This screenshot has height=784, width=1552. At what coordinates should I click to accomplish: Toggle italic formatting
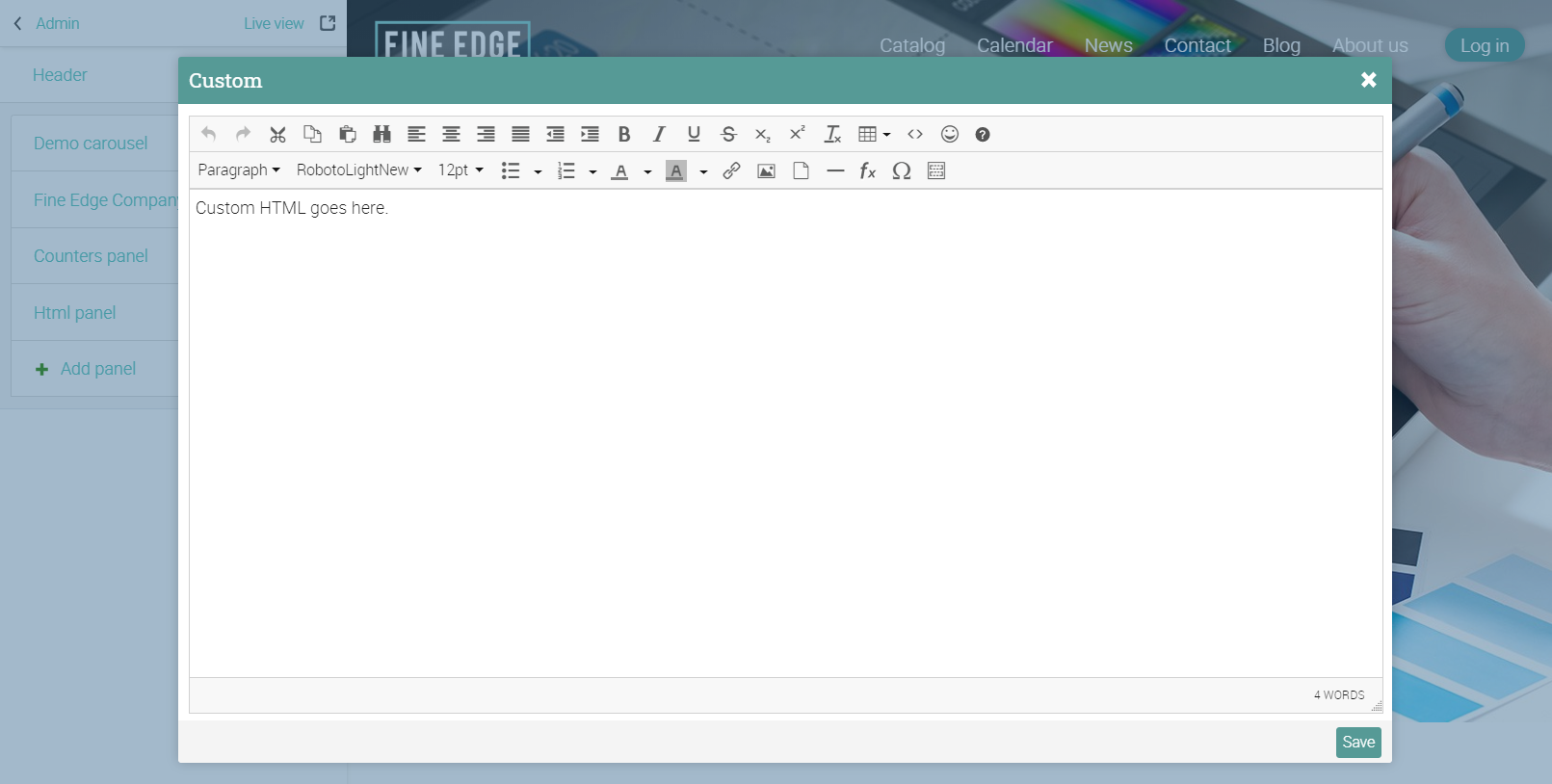(x=659, y=134)
